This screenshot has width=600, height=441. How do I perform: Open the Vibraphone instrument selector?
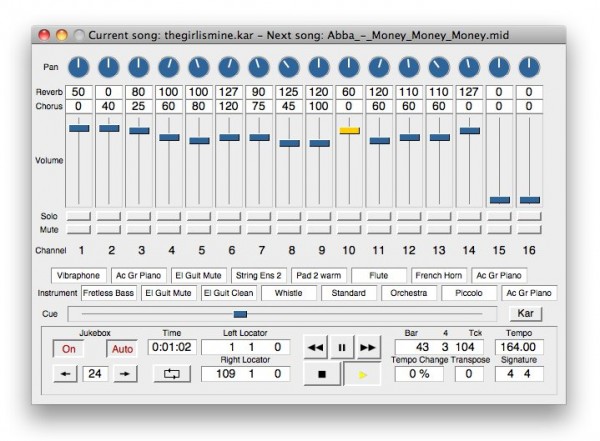(78, 275)
